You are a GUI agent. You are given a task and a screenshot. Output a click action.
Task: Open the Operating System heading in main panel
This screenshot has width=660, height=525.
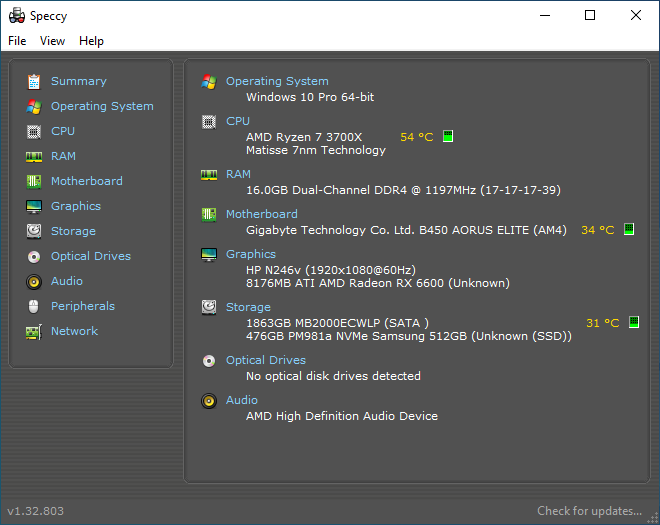pos(277,81)
